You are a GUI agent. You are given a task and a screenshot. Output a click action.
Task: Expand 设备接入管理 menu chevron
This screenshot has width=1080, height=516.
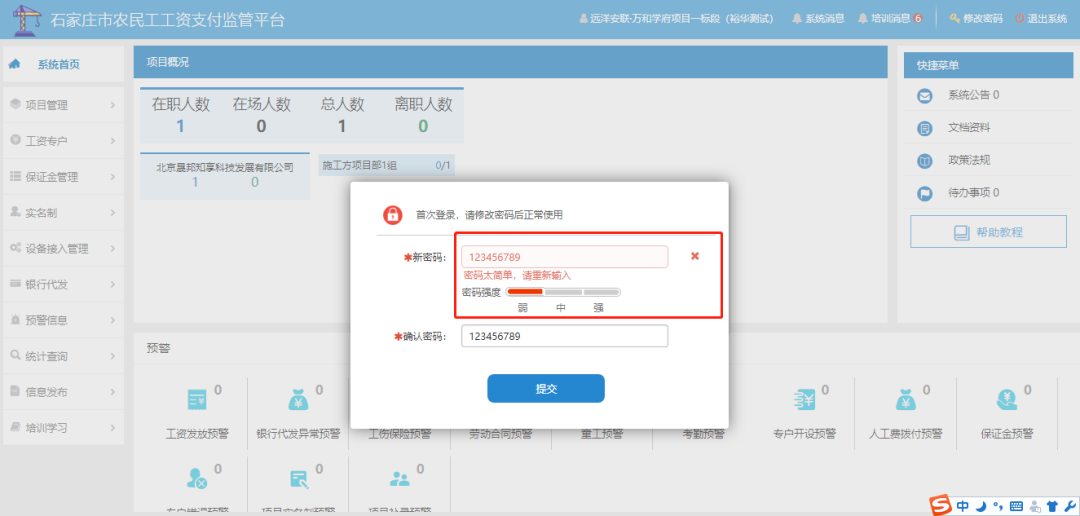tap(112, 249)
